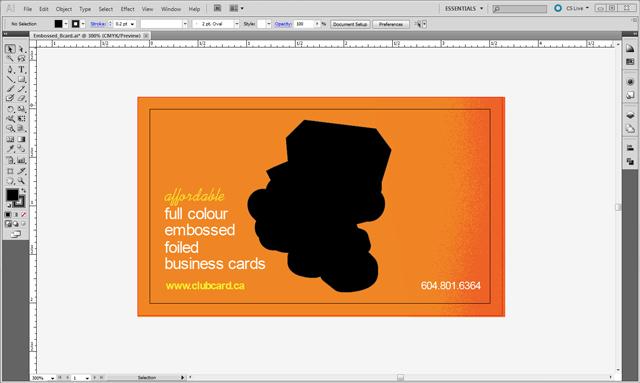Choose the Gradient tool
The width and height of the screenshot is (640, 383).
pyautogui.click(x=22, y=139)
